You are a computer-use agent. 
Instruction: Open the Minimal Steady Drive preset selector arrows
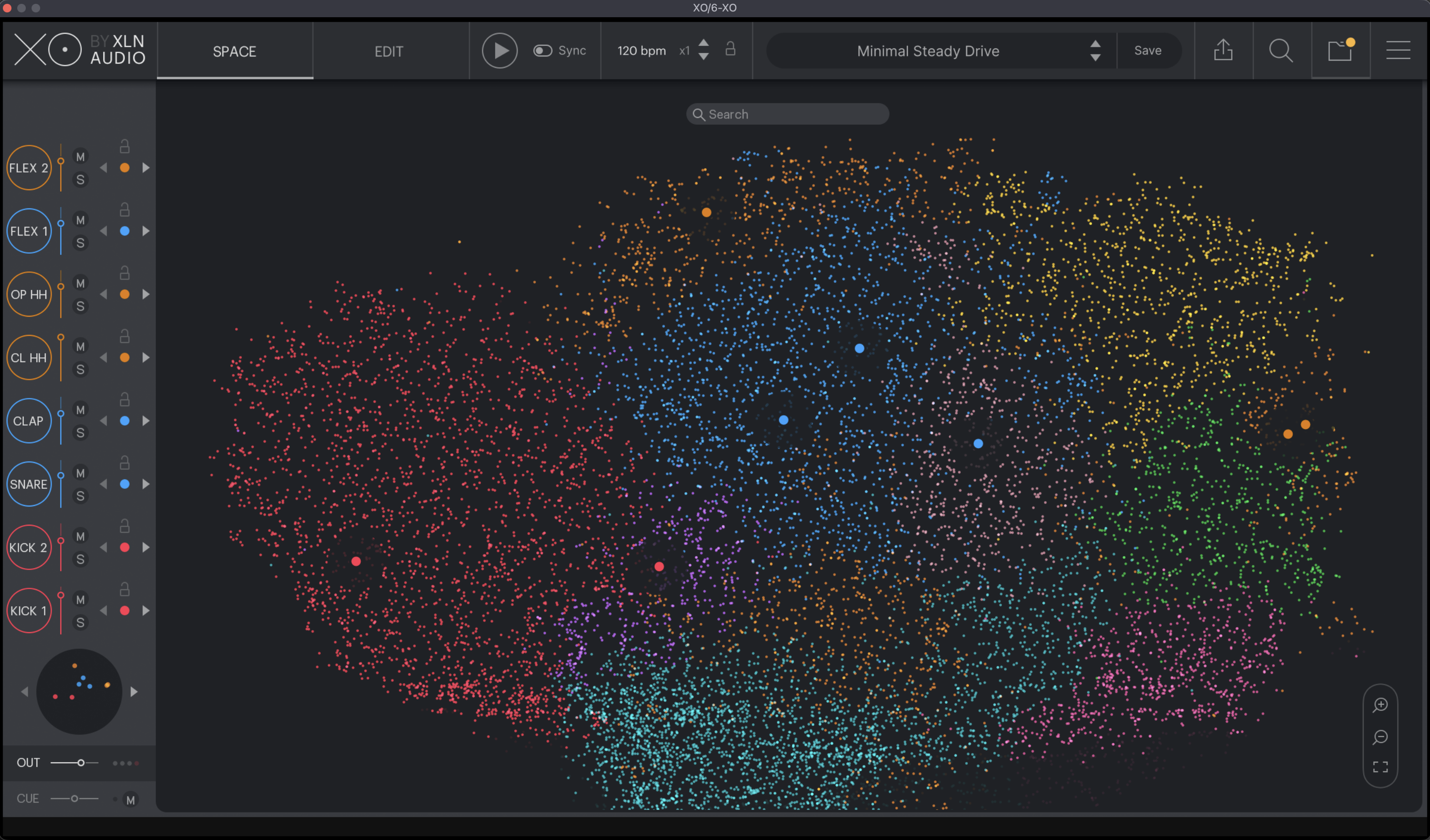point(1095,51)
